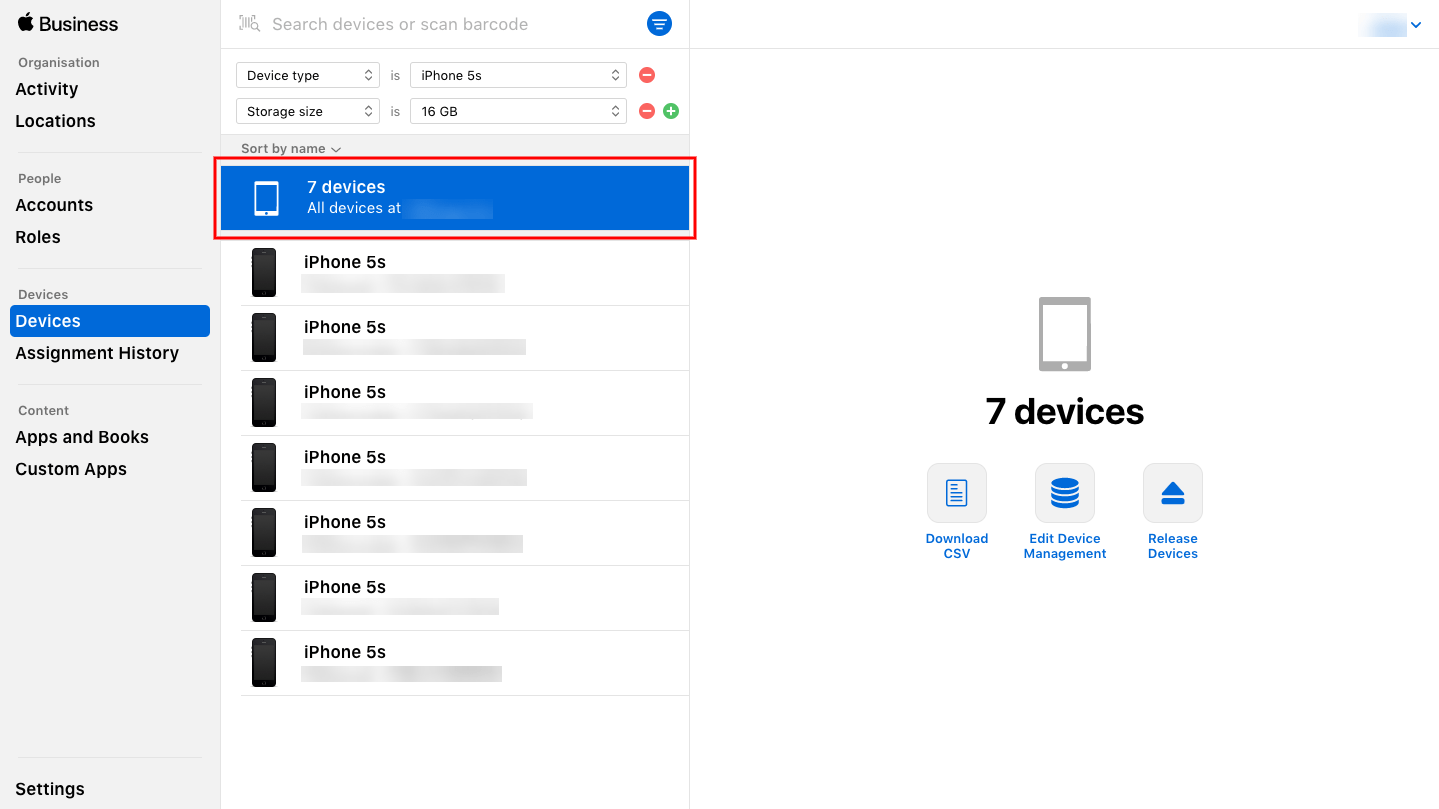The image size is (1439, 809).
Task: Remove the Device type filter with red minus
Action: coord(646,75)
